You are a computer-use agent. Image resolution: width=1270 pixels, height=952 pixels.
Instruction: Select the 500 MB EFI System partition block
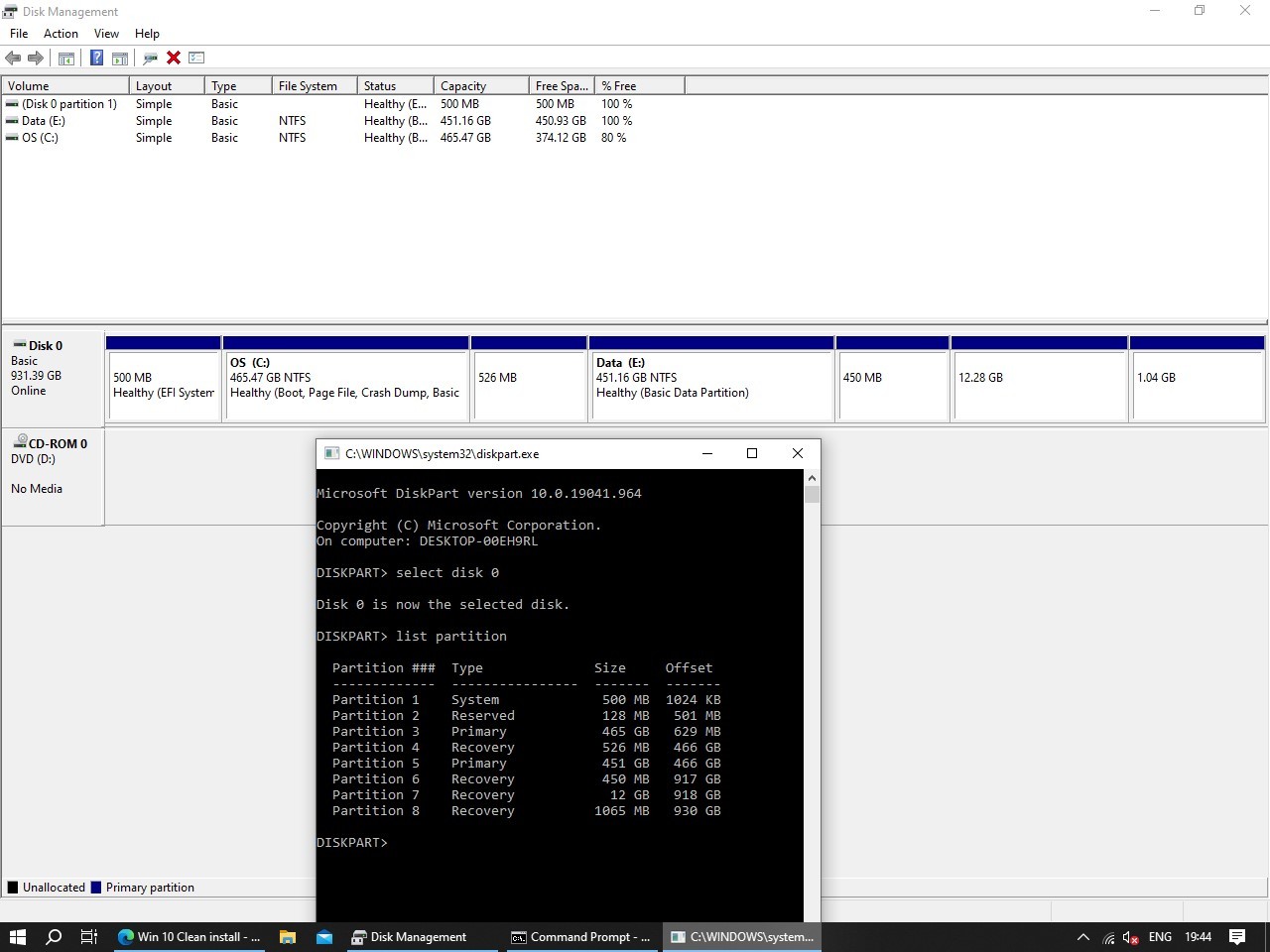click(164, 379)
